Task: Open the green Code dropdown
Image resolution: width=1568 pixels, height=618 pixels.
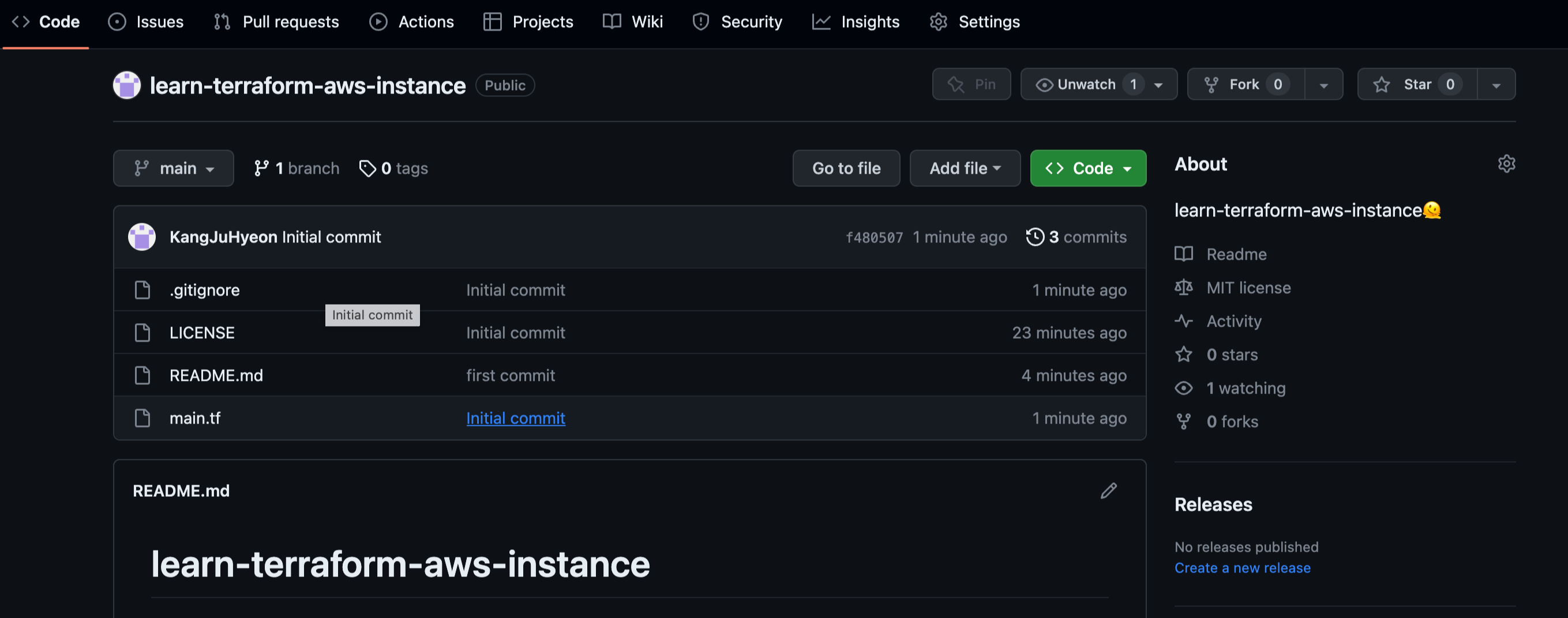Action: coord(1088,168)
